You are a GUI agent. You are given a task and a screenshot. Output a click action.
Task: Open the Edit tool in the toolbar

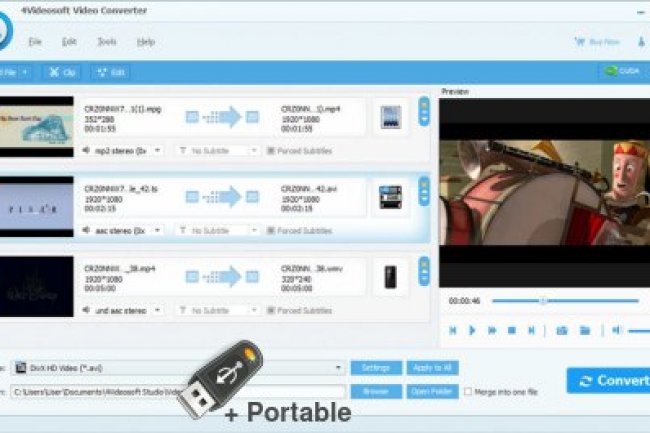point(110,72)
